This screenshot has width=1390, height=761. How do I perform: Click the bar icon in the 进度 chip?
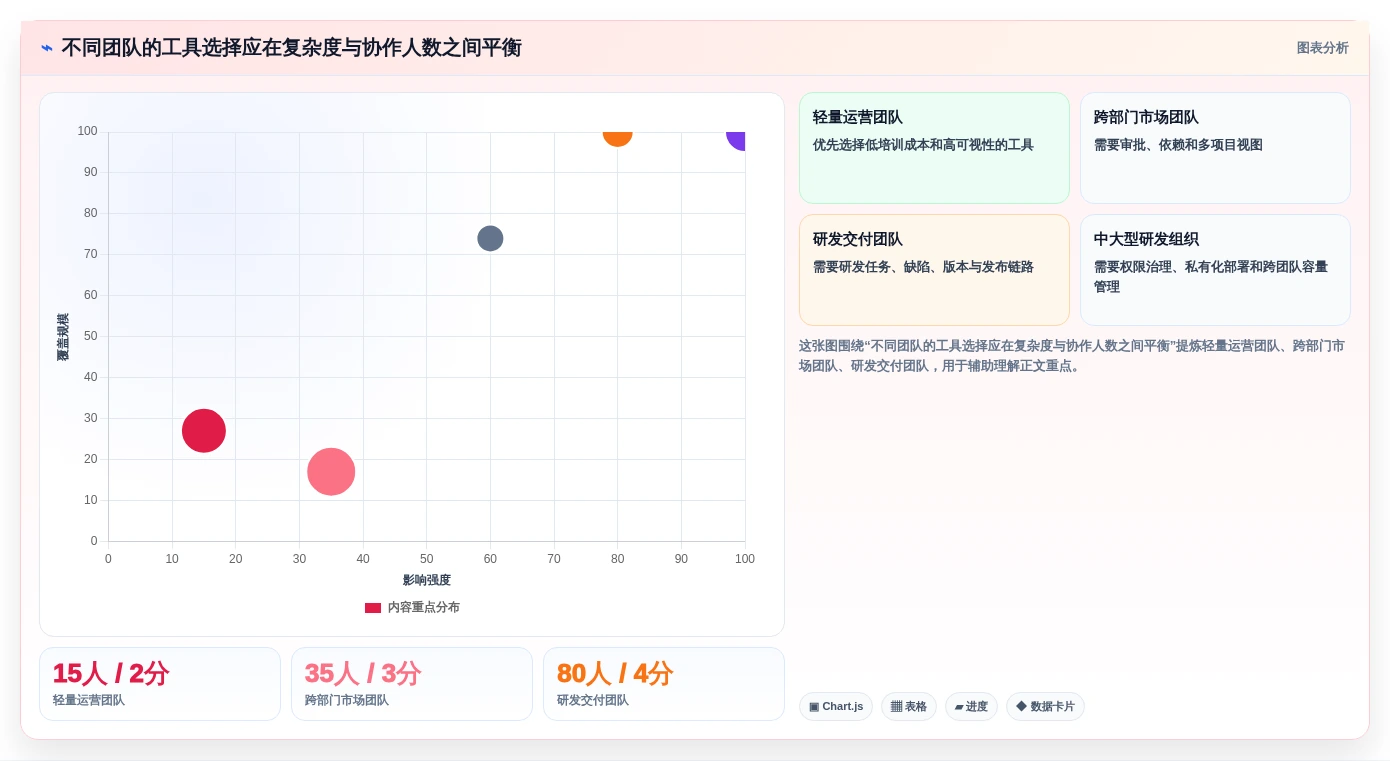click(959, 707)
